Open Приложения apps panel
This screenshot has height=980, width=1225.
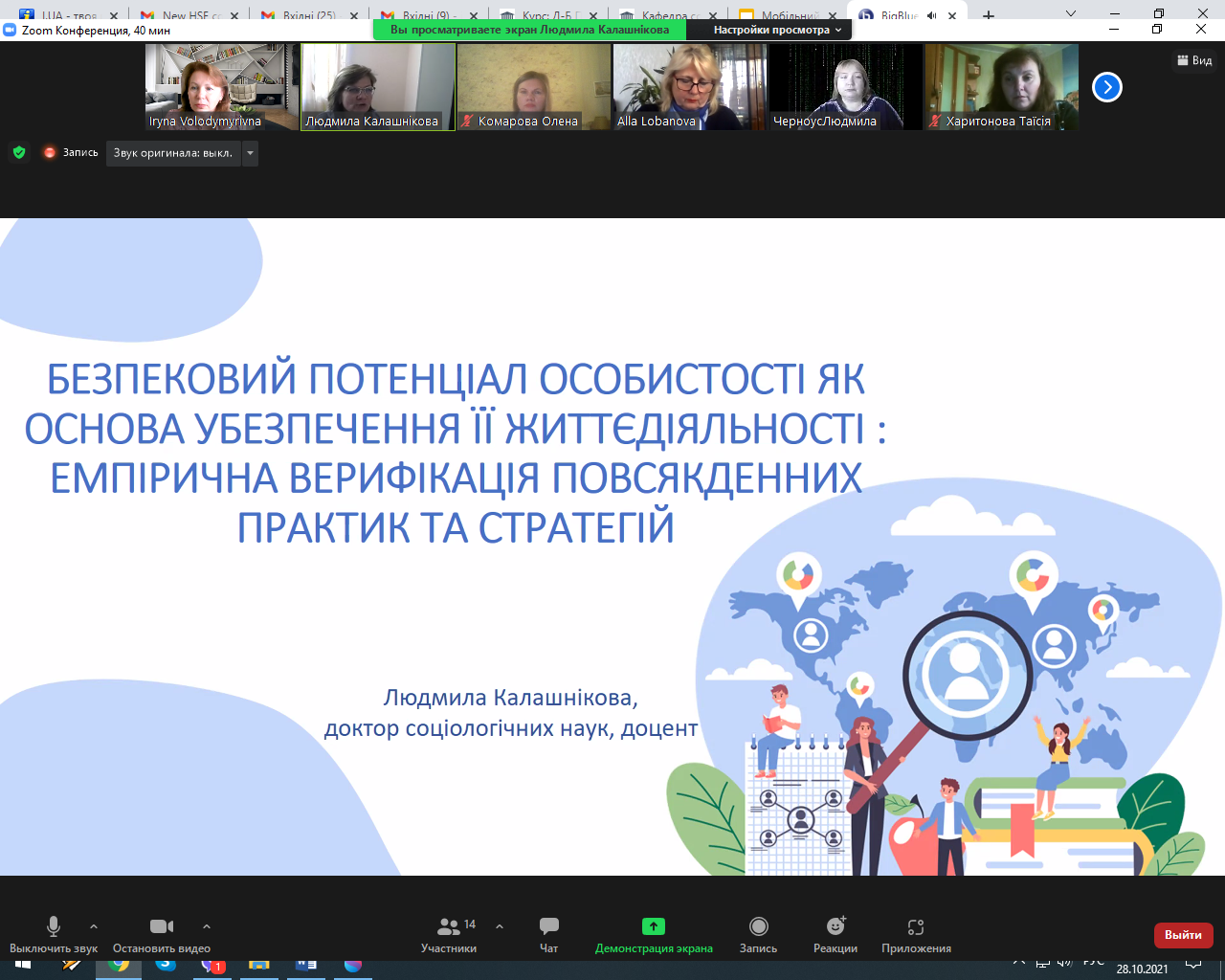[x=916, y=934]
